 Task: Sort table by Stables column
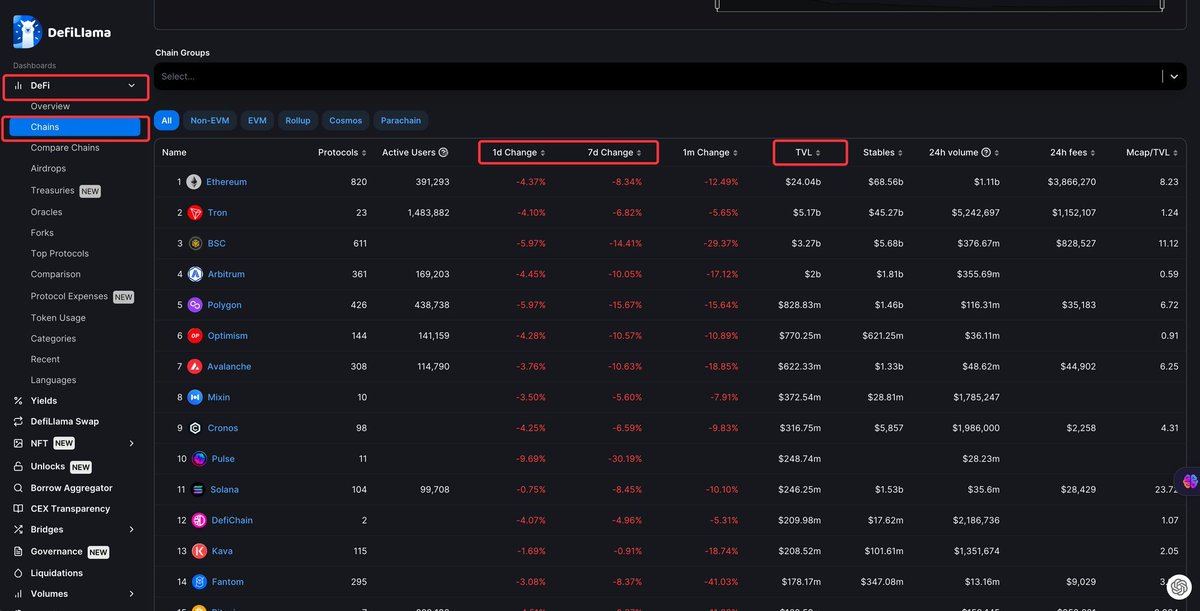[883, 153]
